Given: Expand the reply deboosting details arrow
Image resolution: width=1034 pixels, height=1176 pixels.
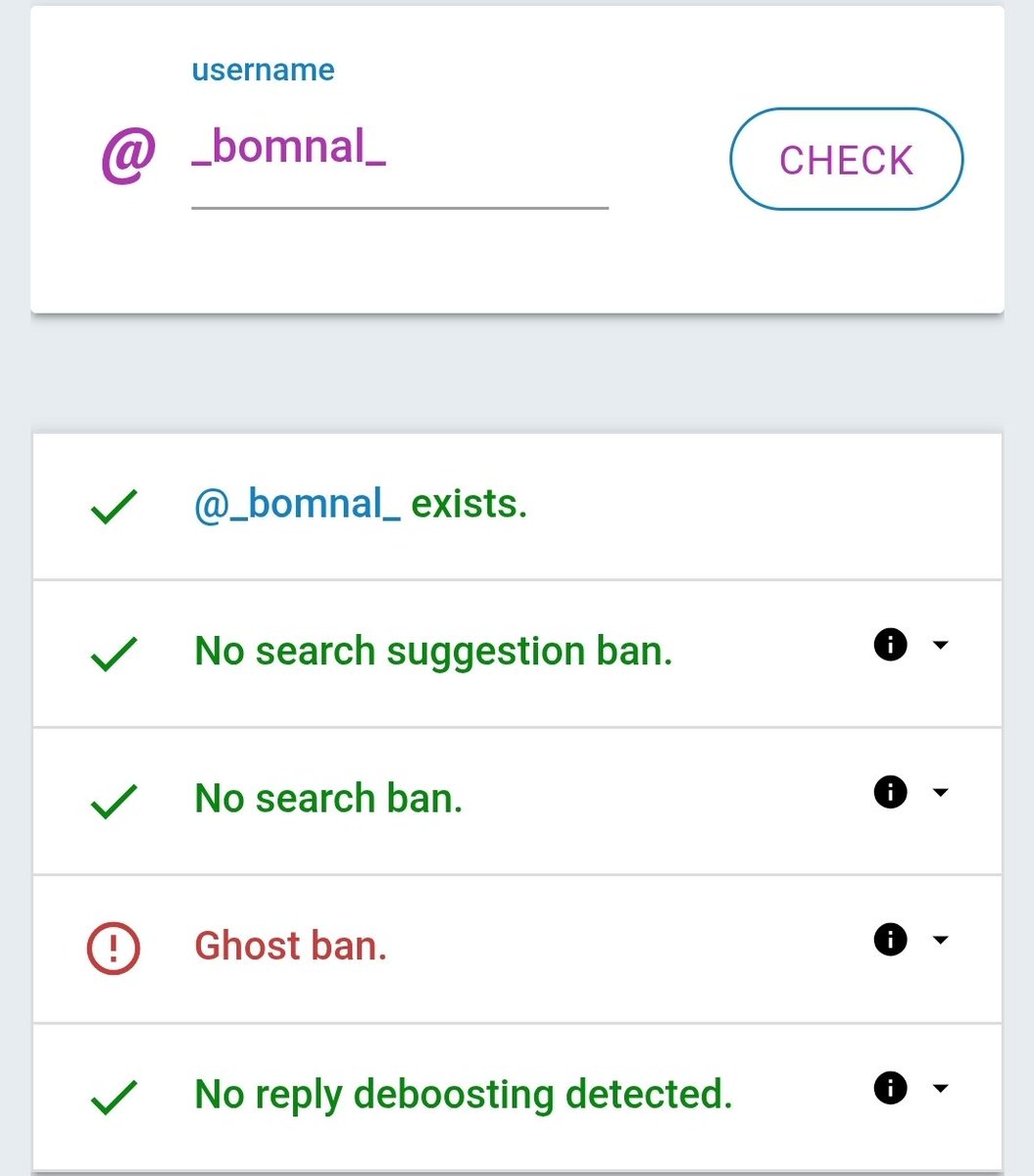Looking at the screenshot, I should [940, 1088].
